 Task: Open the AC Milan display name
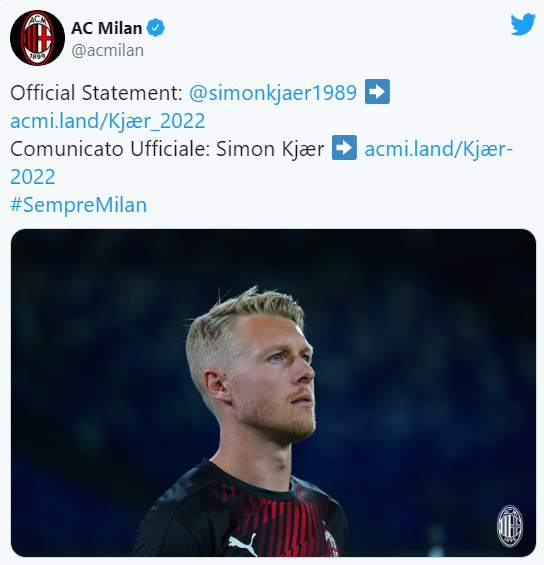pos(107,28)
